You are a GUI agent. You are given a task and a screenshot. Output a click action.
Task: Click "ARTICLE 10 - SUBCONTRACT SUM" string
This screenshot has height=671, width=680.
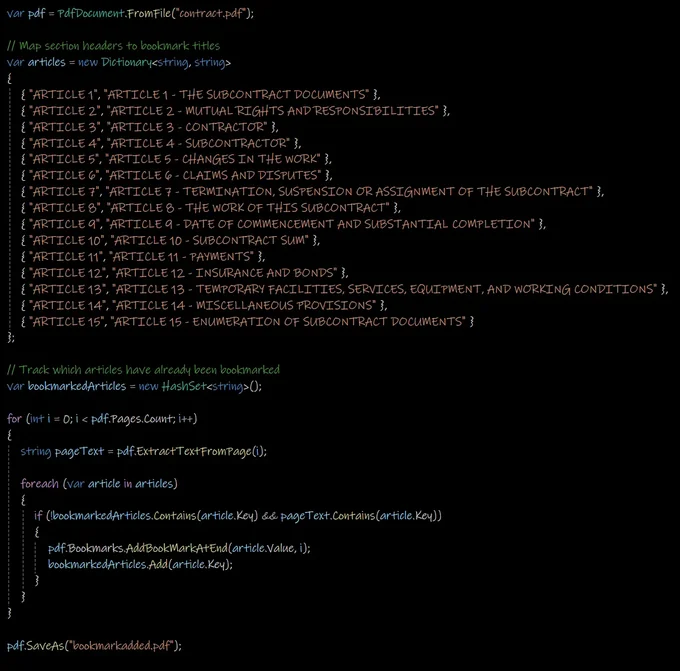(210, 240)
